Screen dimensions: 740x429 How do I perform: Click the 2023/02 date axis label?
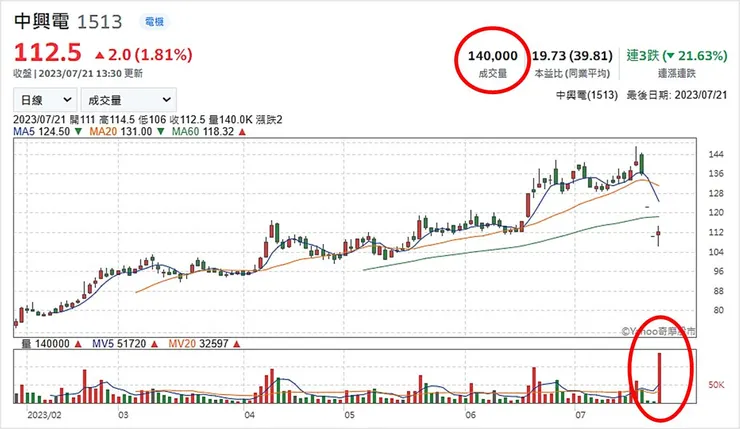(44, 415)
